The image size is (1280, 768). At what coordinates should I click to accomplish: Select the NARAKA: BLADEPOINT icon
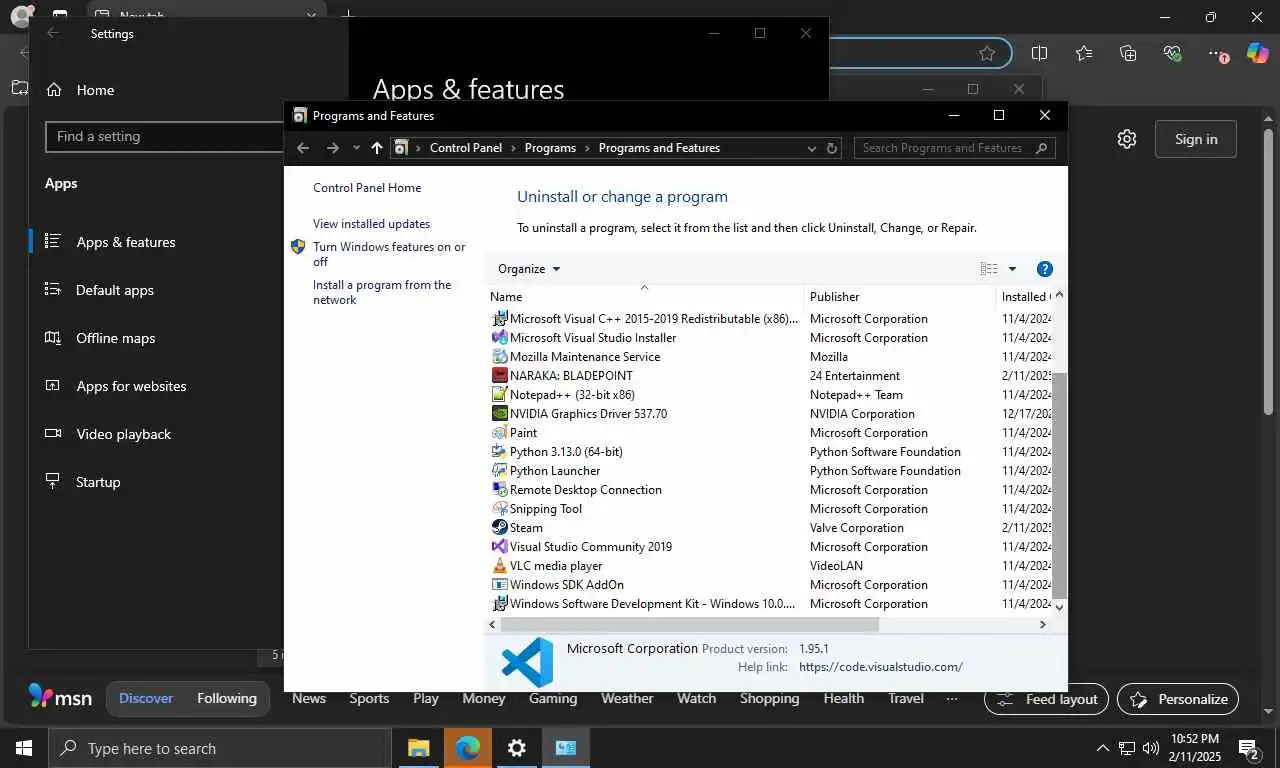click(500, 376)
